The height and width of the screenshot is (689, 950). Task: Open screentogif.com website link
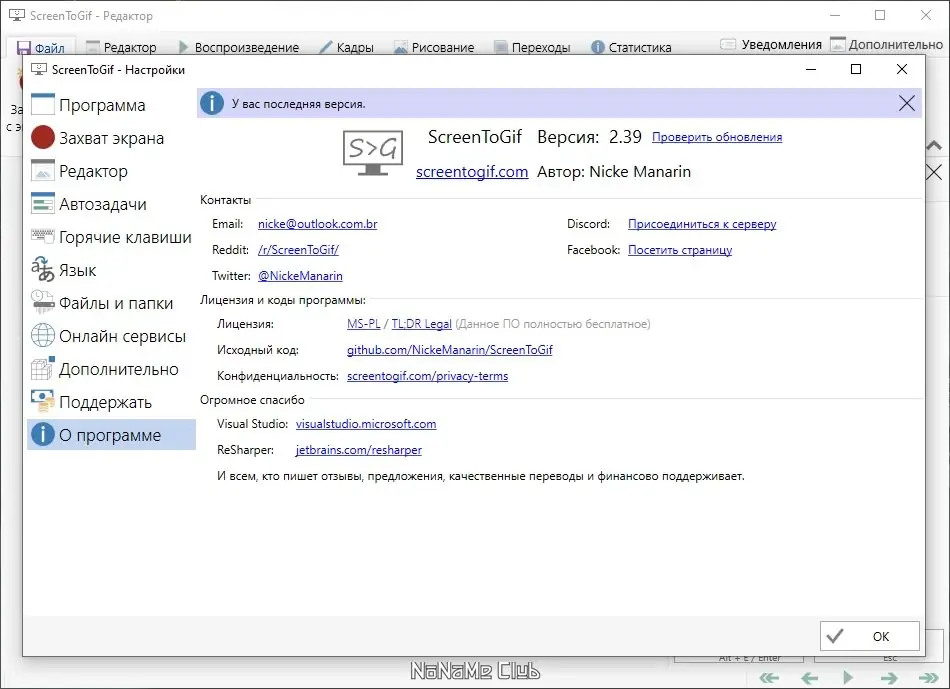tap(472, 172)
